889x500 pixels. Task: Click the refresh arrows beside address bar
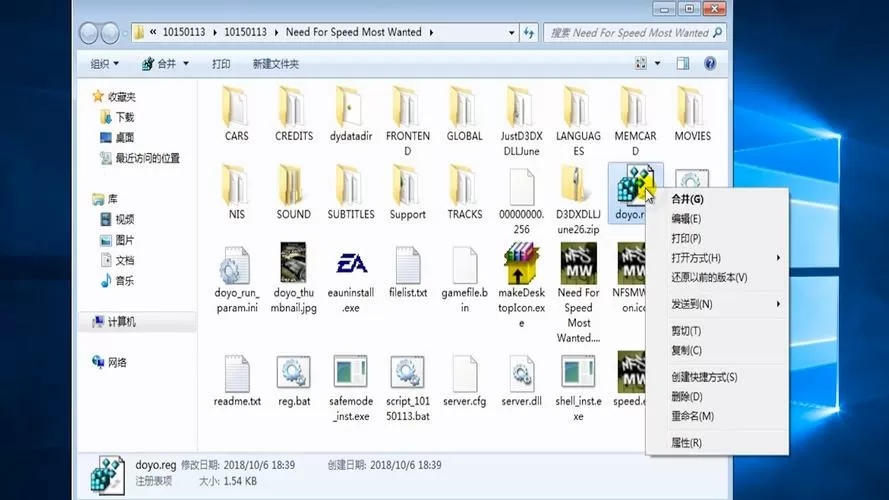529,33
